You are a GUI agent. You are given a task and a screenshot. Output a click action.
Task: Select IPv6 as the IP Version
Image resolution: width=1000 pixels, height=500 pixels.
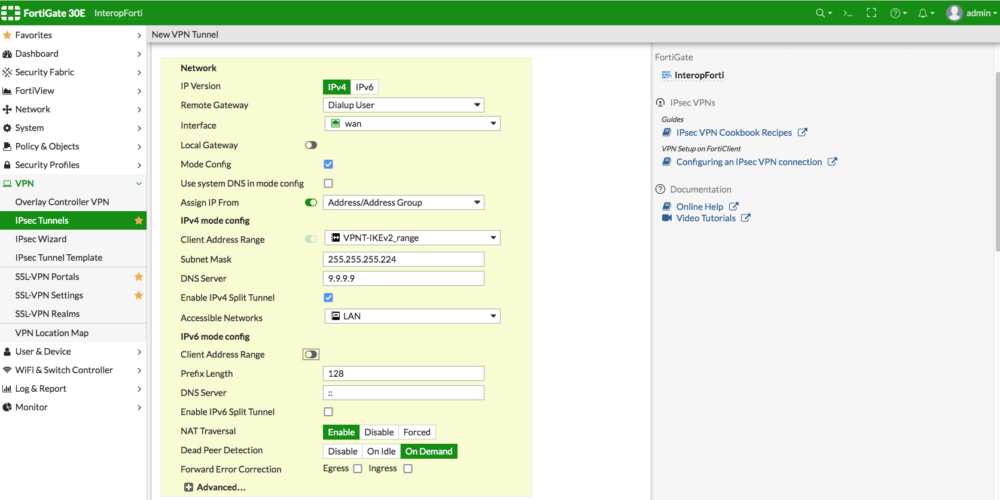pos(365,87)
